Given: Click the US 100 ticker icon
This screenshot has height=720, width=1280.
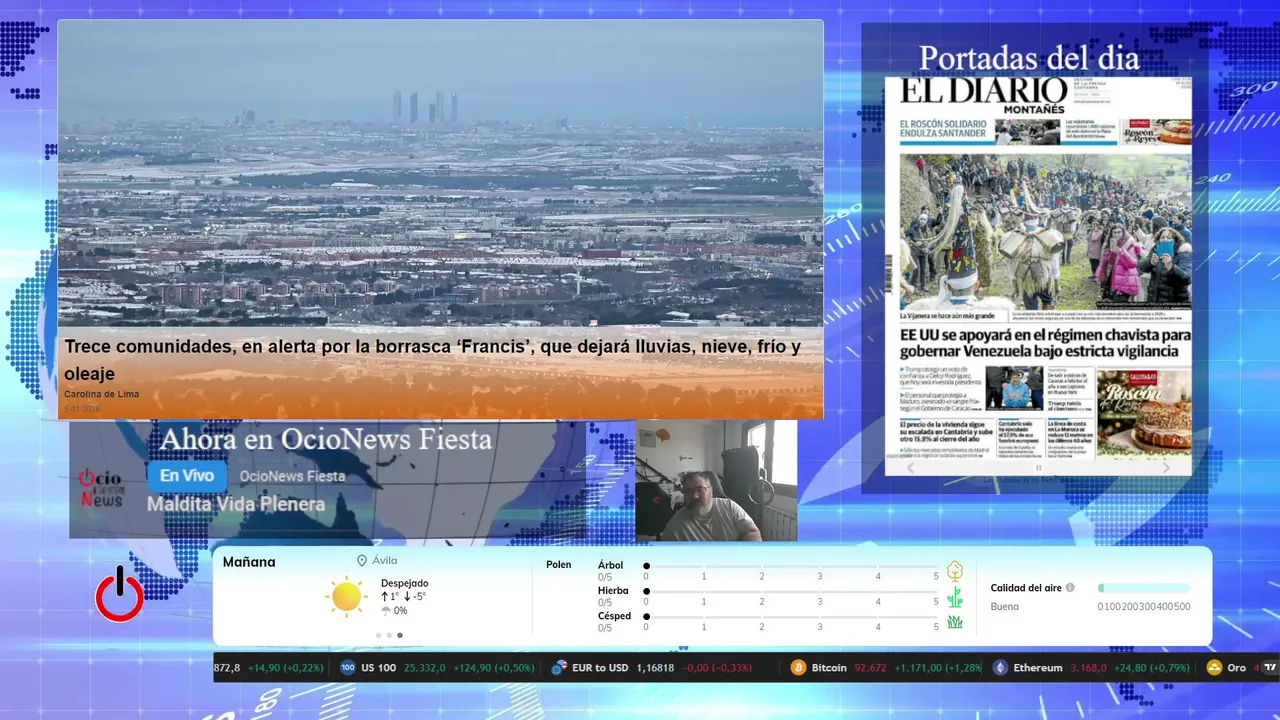Looking at the screenshot, I should [x=348, y=667].
